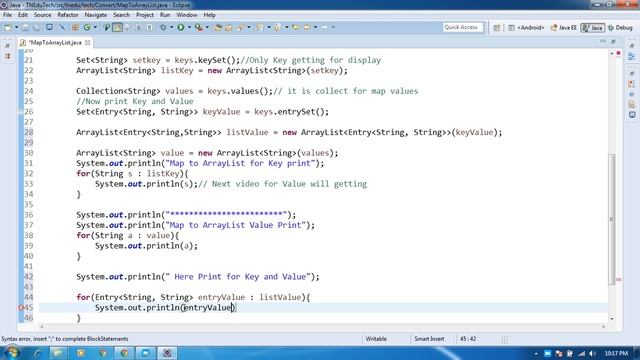
Task: Open the Run configurations dropdown arrow
Action: pos(189,27)
